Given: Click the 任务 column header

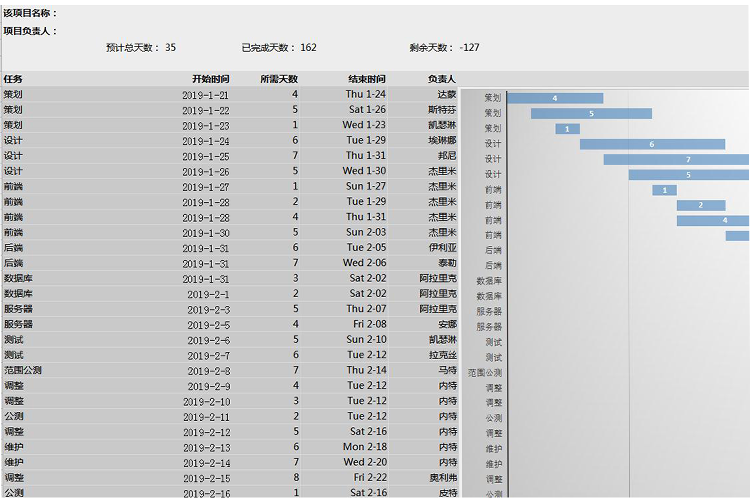Looking at the screenshot, I should pyautogui.click(x=14, y=79).
